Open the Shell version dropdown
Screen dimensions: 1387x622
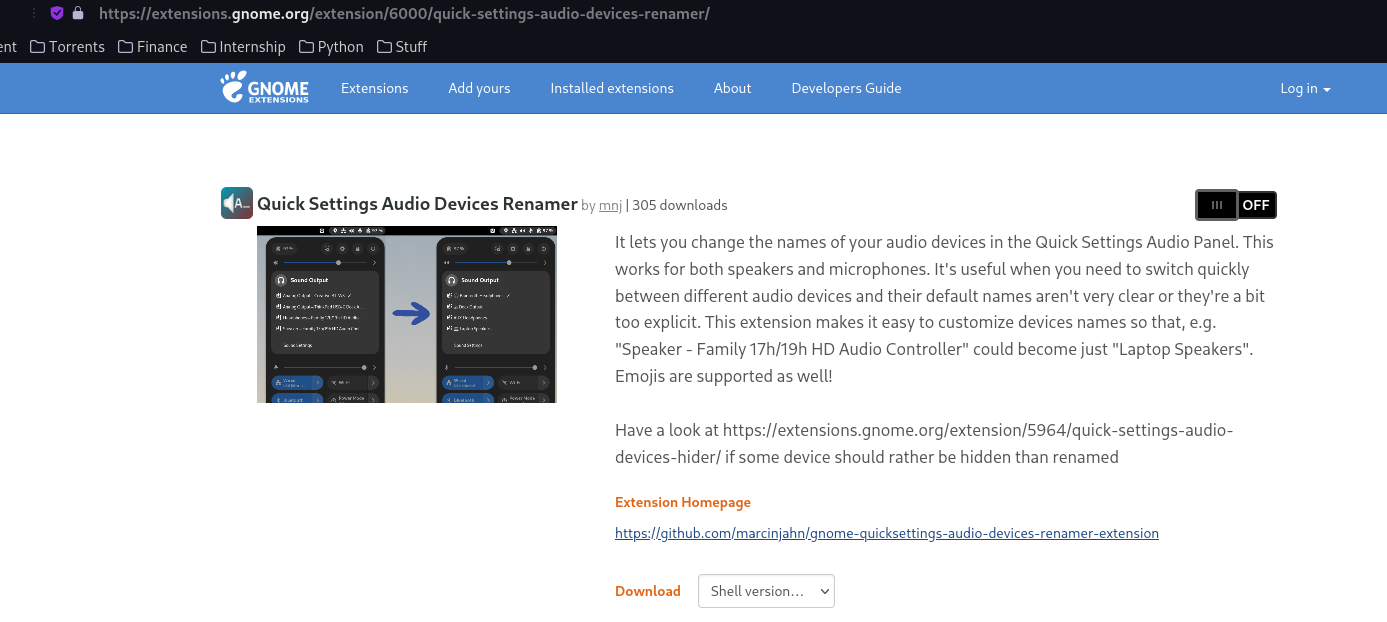click(x=766, y=591)
